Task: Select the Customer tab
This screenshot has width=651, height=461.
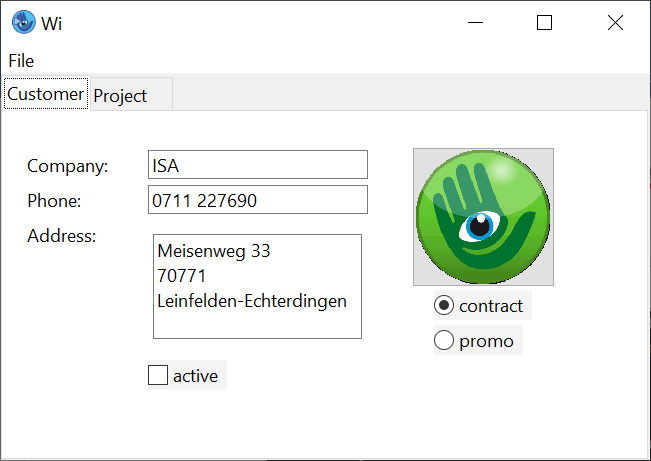Action: click(x=46, y=93)
